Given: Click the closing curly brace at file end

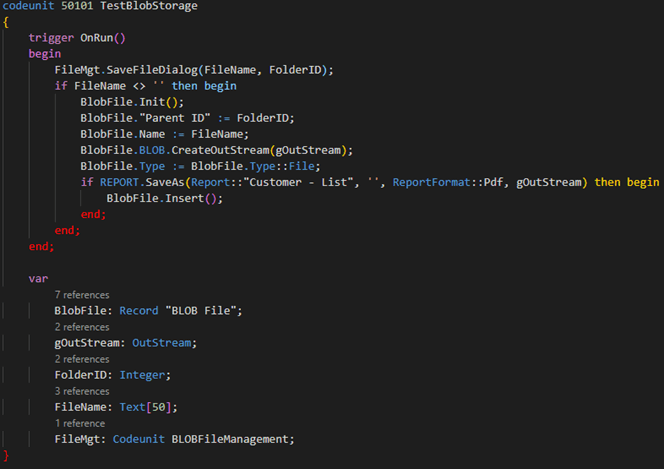Looking at the screenshot, I should pyautogui.click(x=6, y=455).
